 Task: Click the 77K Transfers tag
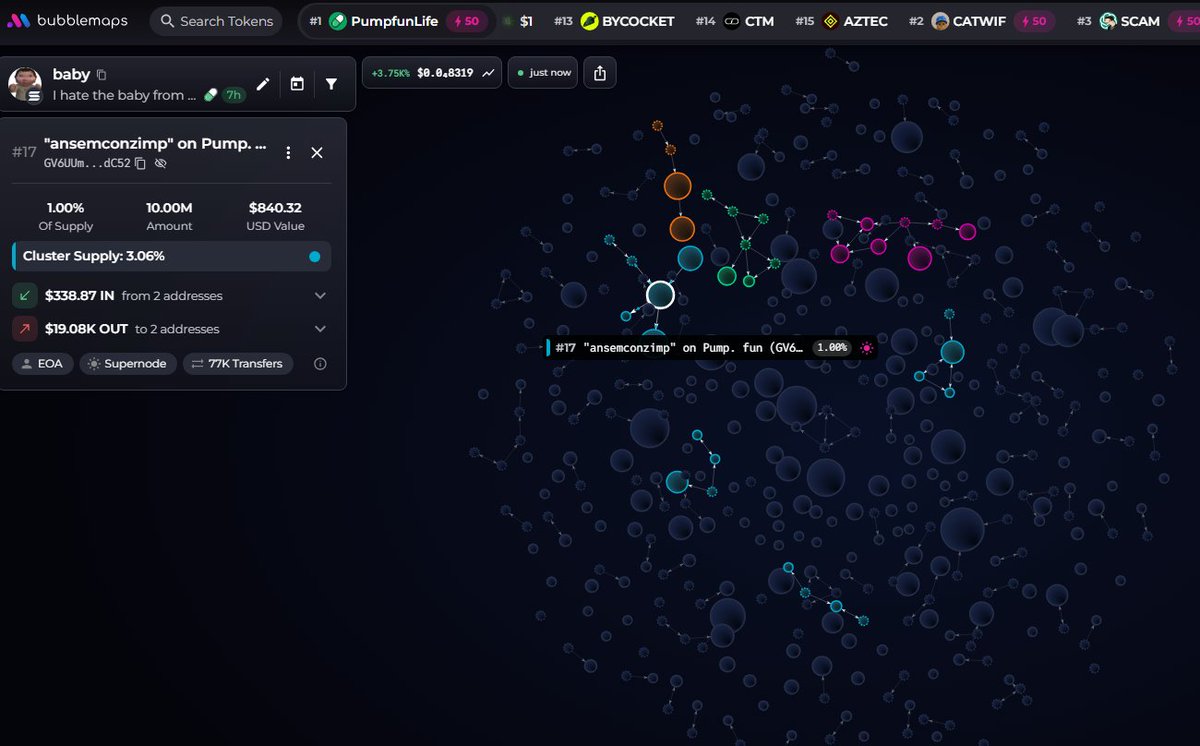click(238, 364)
